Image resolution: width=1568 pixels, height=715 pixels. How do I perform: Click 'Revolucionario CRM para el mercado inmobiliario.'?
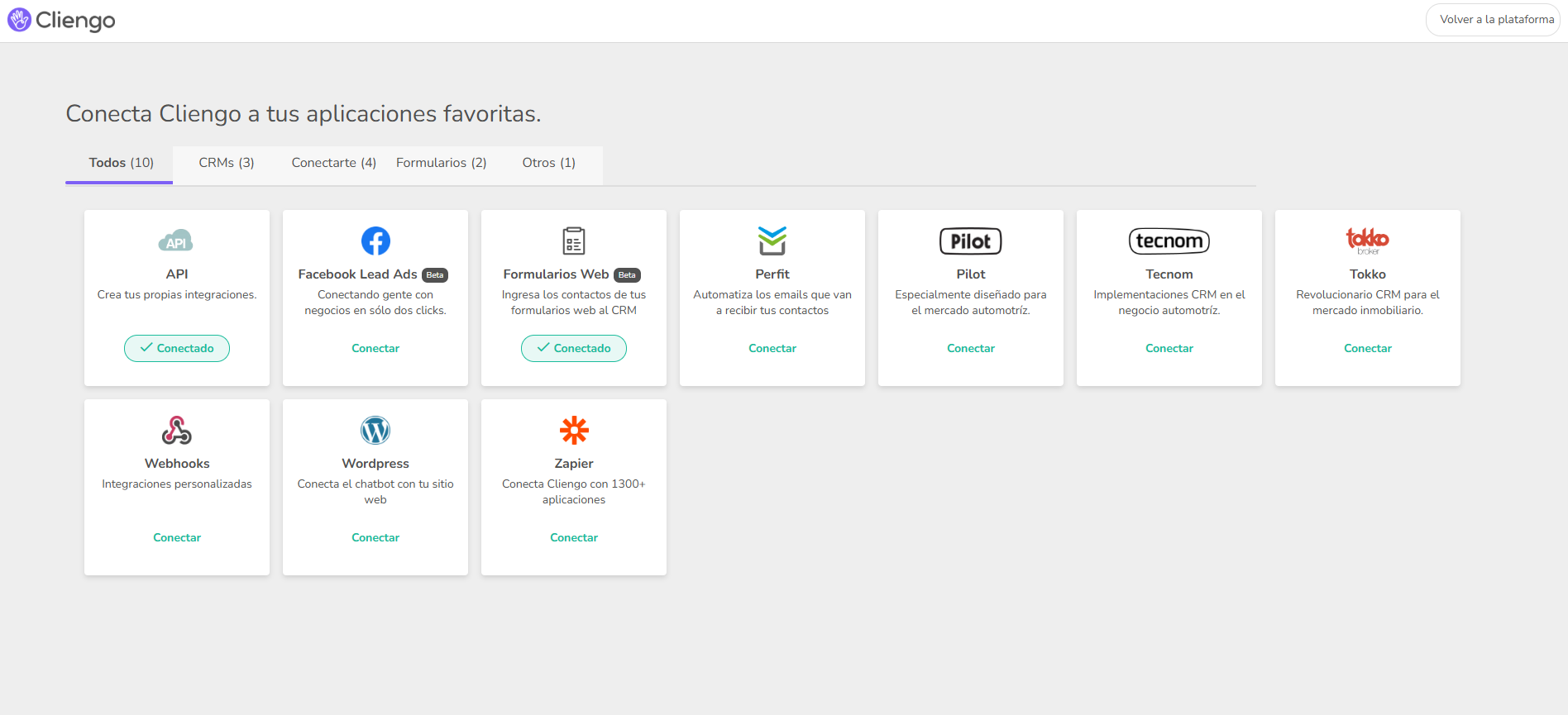pyautogui.click(x=1368, y=303)
